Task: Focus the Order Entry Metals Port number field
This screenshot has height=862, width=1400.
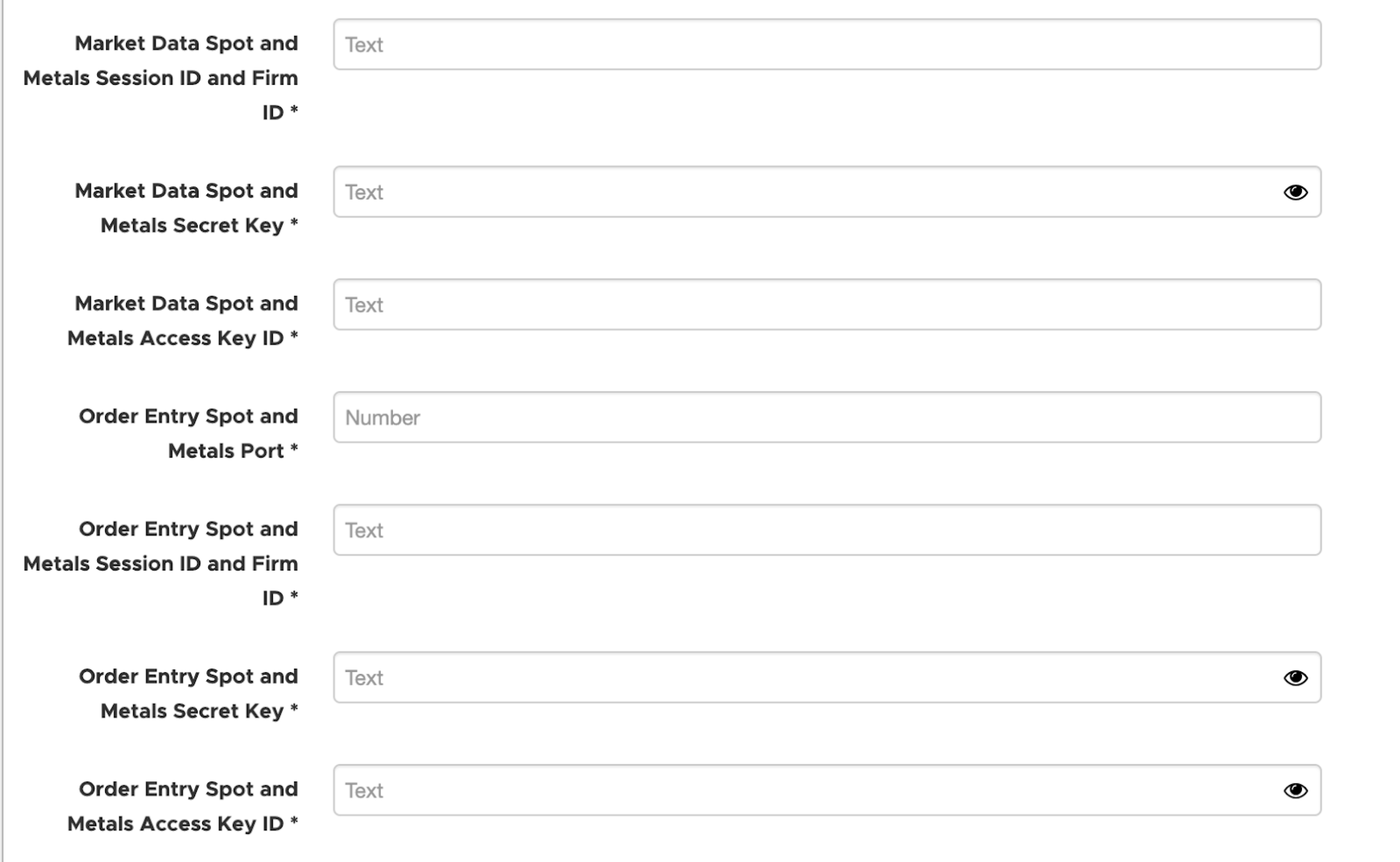Action: click(827, 417)
